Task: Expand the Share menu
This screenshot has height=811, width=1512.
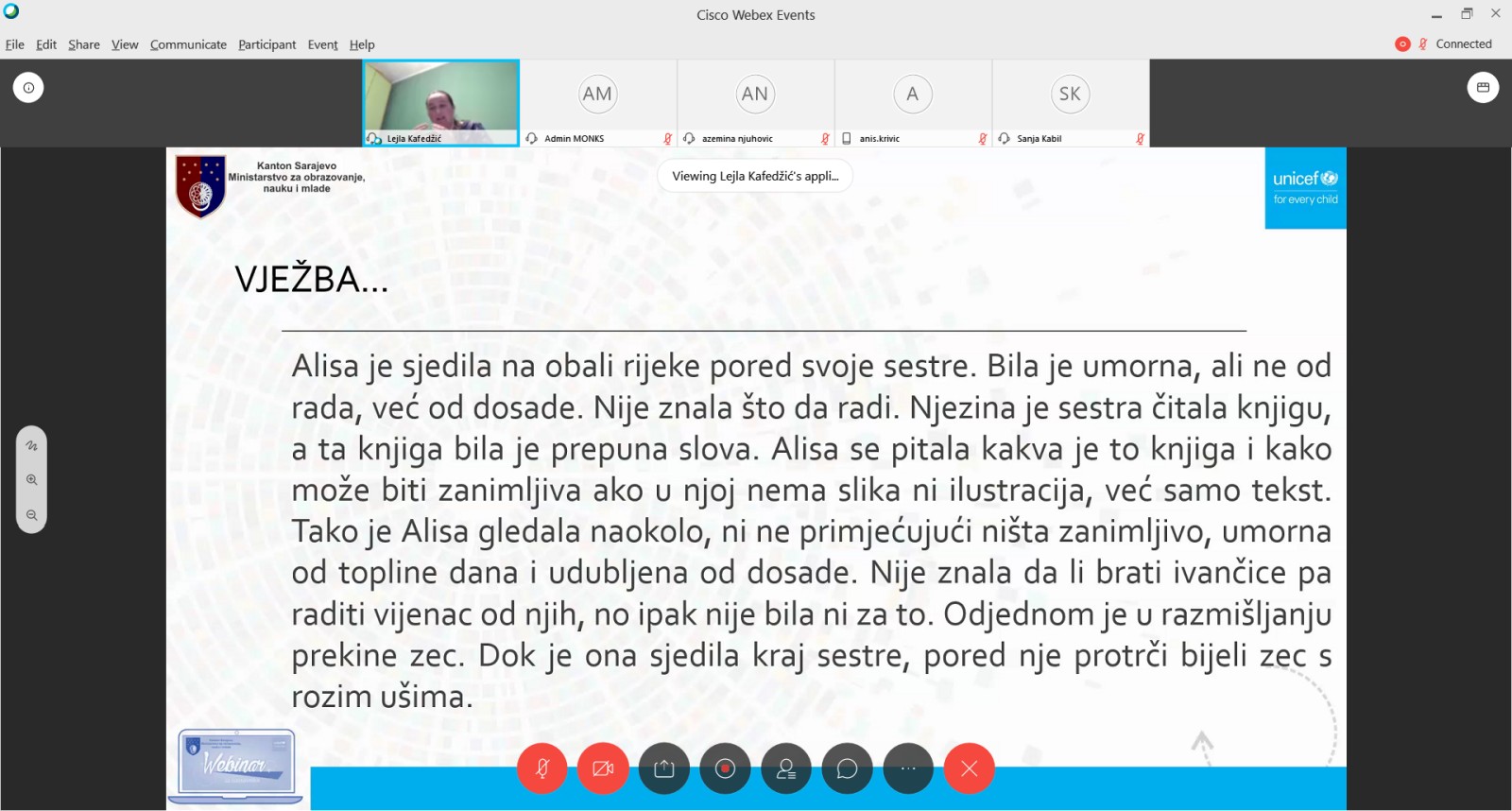Action: pyautogui.click(x=83, y=44)
